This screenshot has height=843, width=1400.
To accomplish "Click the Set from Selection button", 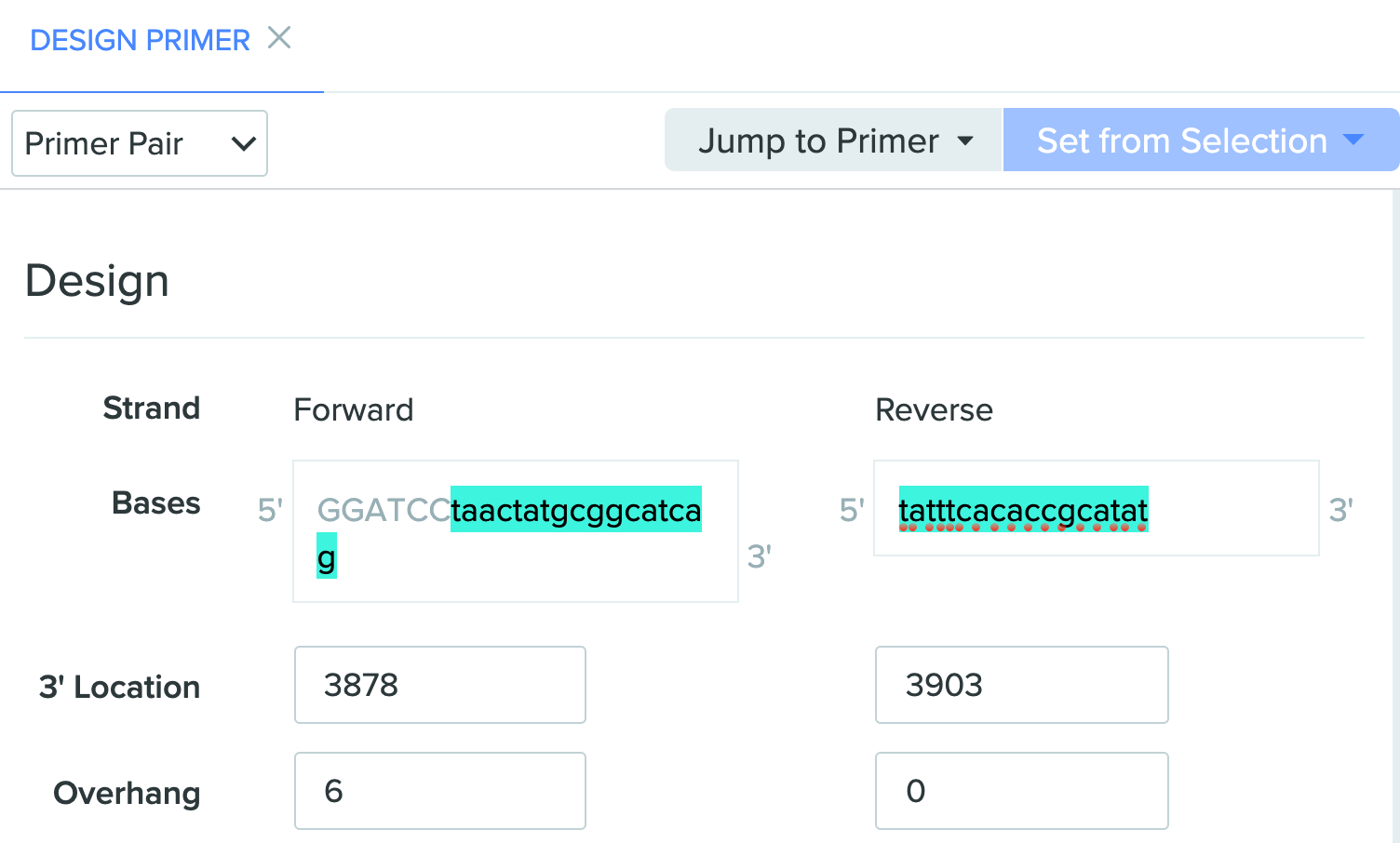I will (x=1181, y=140).
